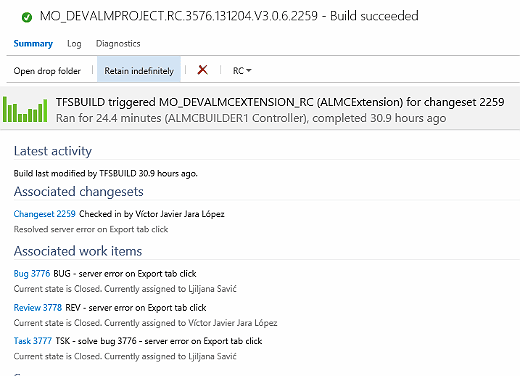The width and height of the screenshot is (520, 376).
Task: Click the Associated changesets section heading
Action: (x=79, y=192)
